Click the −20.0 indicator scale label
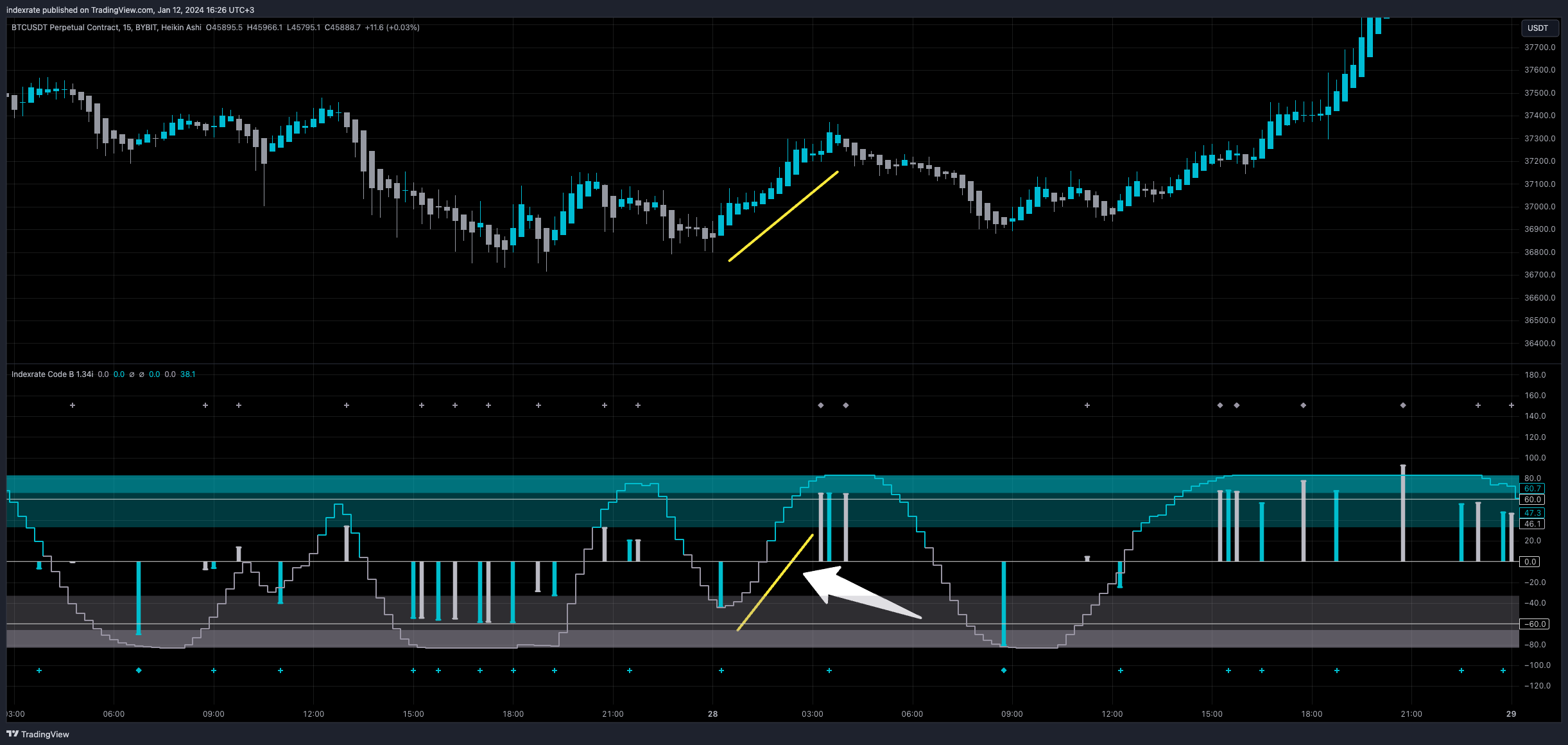Viewport: 1568px width, 745px height. [x=1535, y=583]
